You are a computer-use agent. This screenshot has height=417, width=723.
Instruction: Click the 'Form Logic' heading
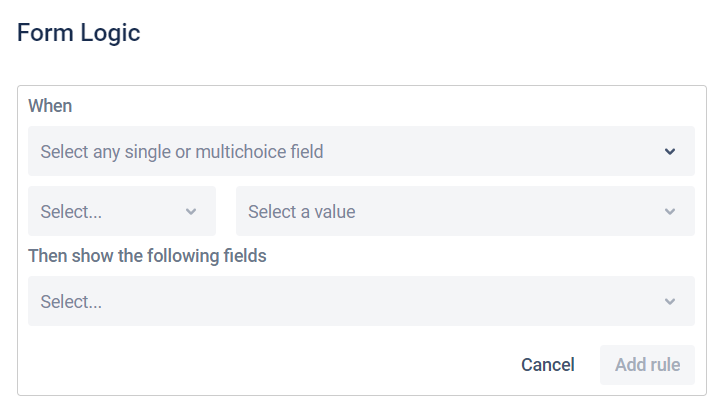tap(79, 33)
